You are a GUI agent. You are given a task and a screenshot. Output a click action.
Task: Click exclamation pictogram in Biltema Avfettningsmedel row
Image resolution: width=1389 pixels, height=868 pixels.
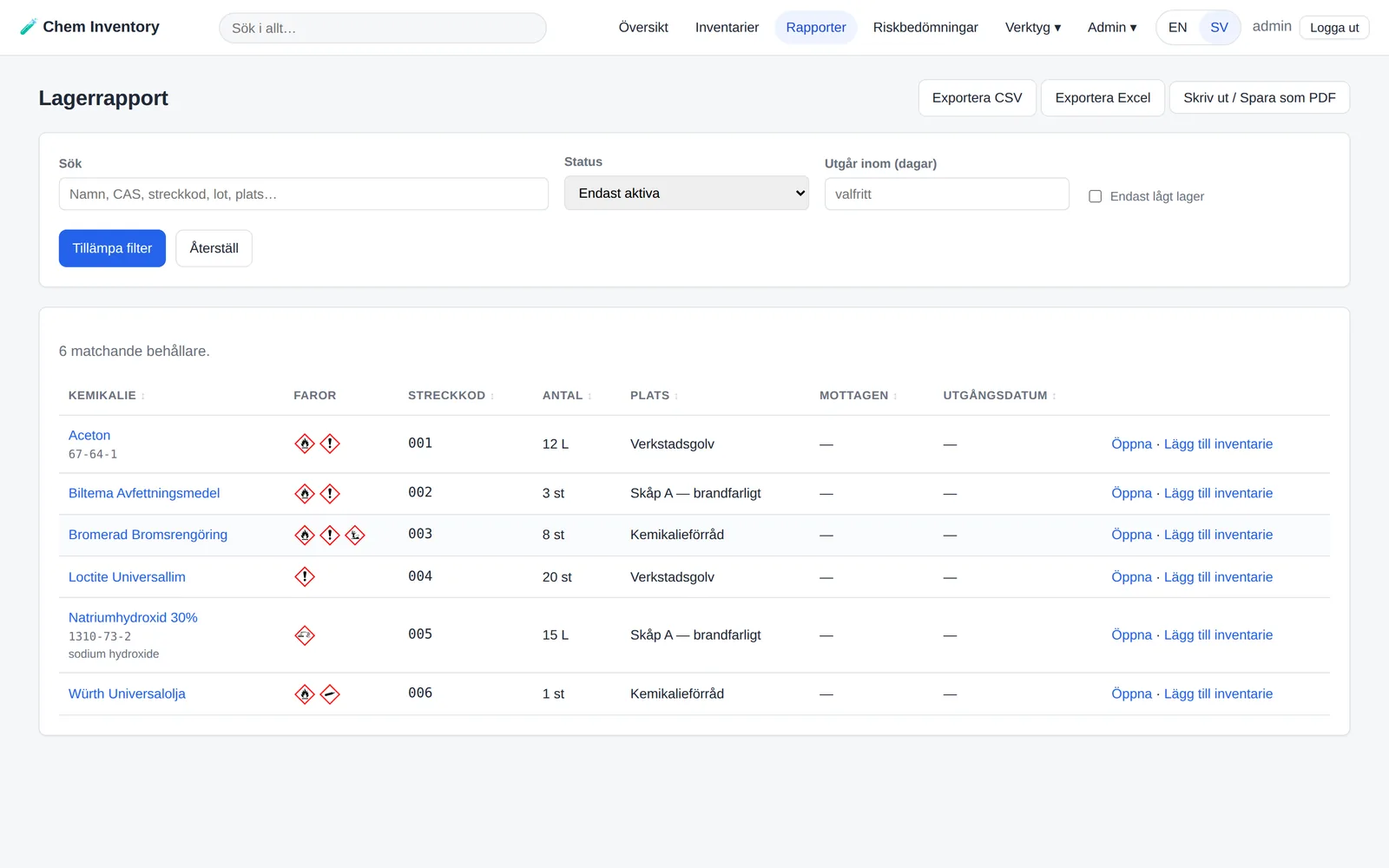pyautogui.click(x=330, y=494)
